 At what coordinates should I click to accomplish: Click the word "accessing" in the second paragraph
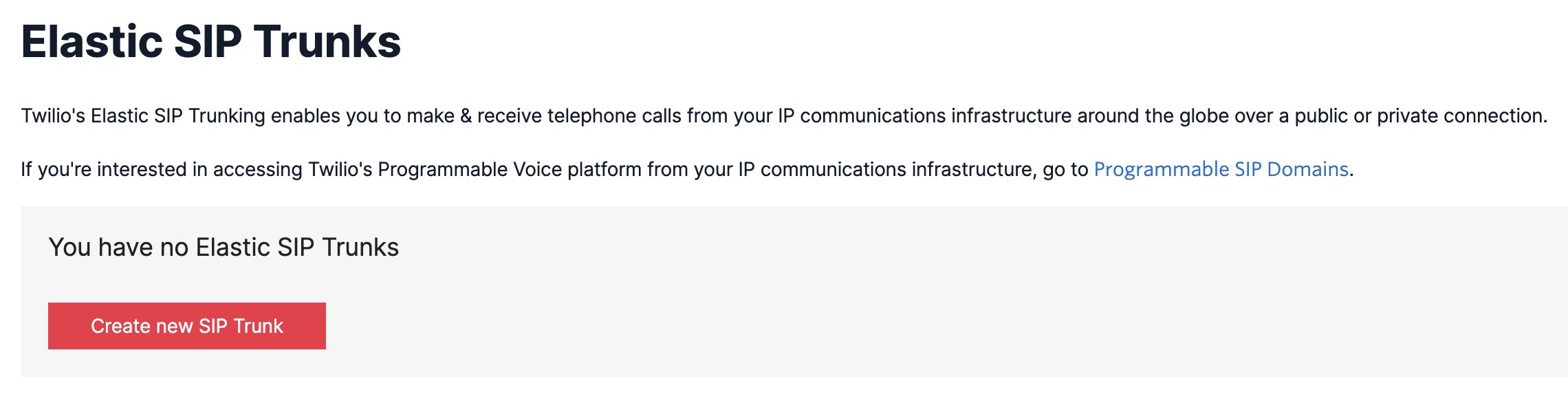coord(257,169)
